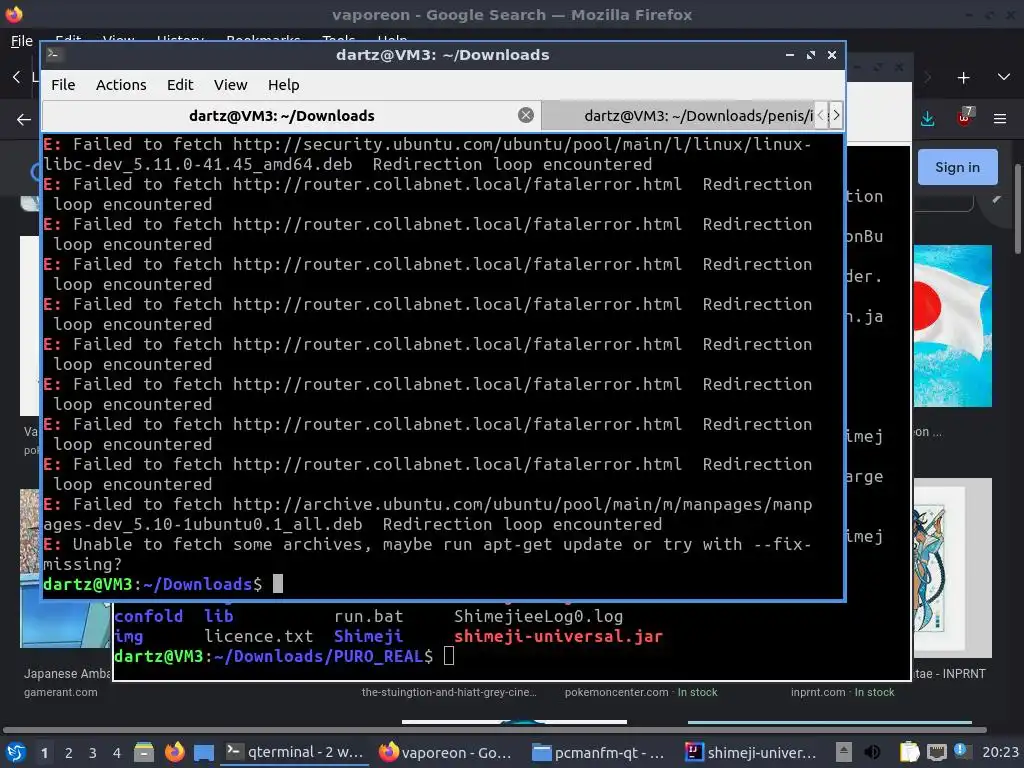Activate the pcmanfm-qt taskbar entry

(x=599, y=752)
